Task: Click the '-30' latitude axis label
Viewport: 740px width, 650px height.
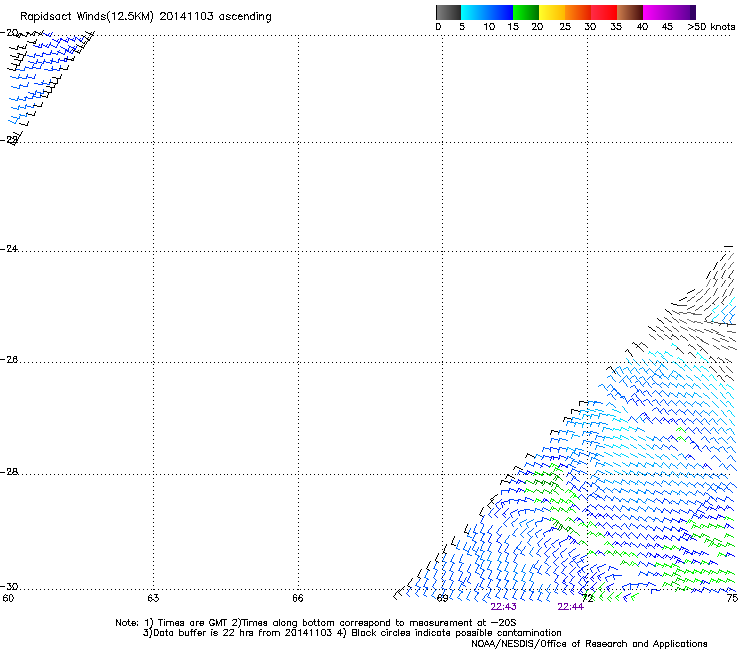Action: click(x=9, y=586)
